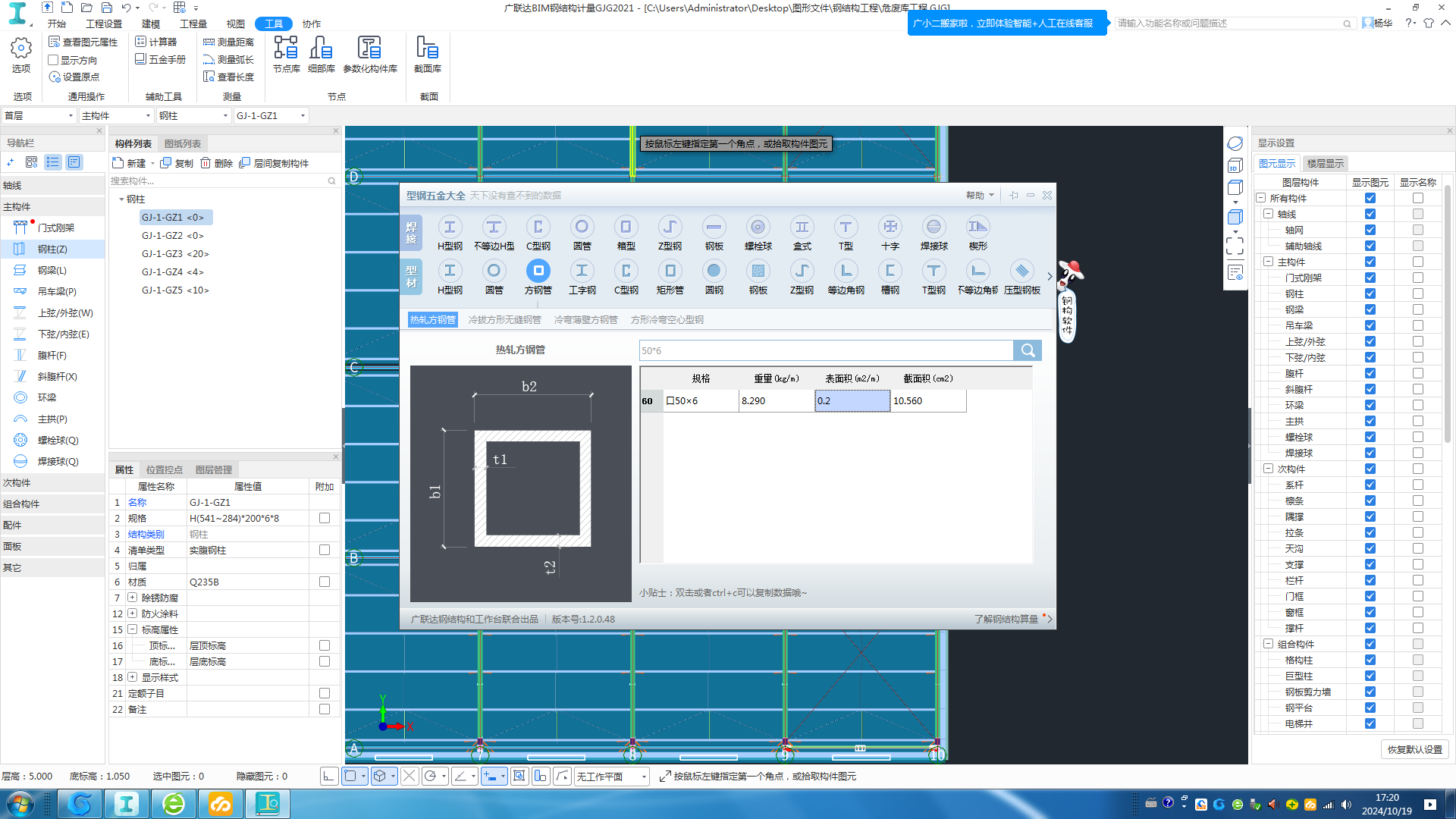
Task: Select welded Z型钢 profile icon
Action: 670,227
